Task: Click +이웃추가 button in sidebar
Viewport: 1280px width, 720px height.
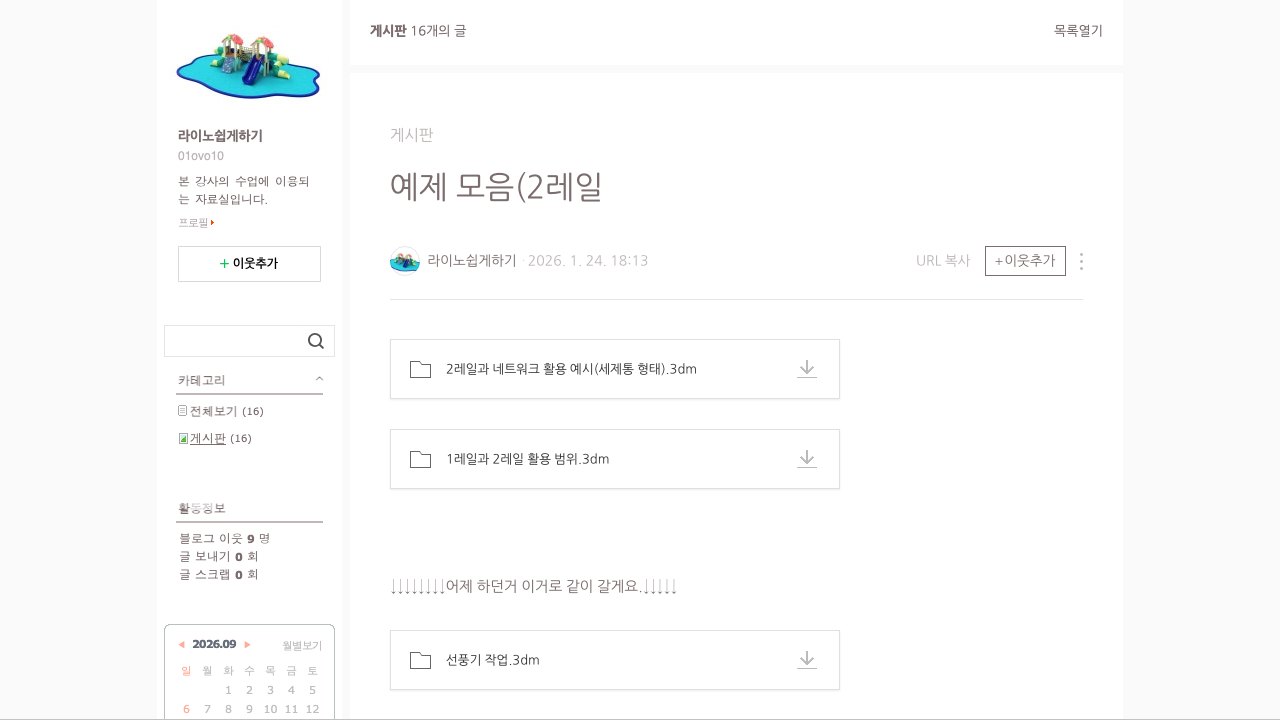Action: [249, 264]
